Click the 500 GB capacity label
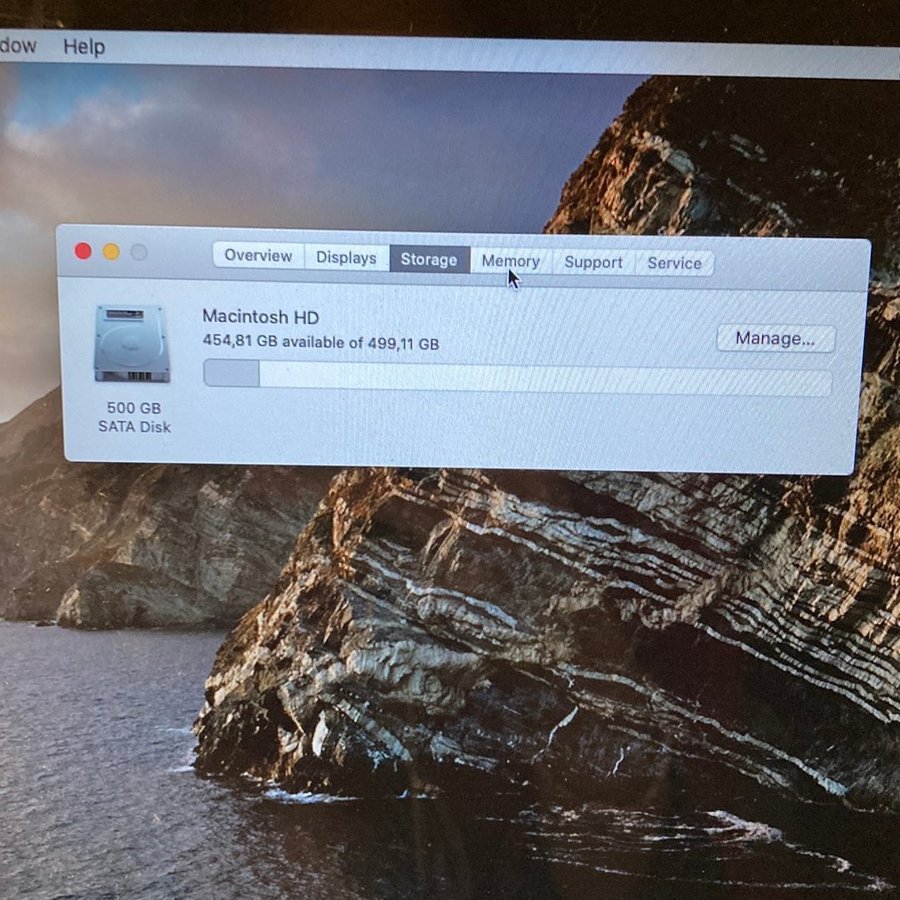Viewport: 900px width, 900px height. pos(134,408)
